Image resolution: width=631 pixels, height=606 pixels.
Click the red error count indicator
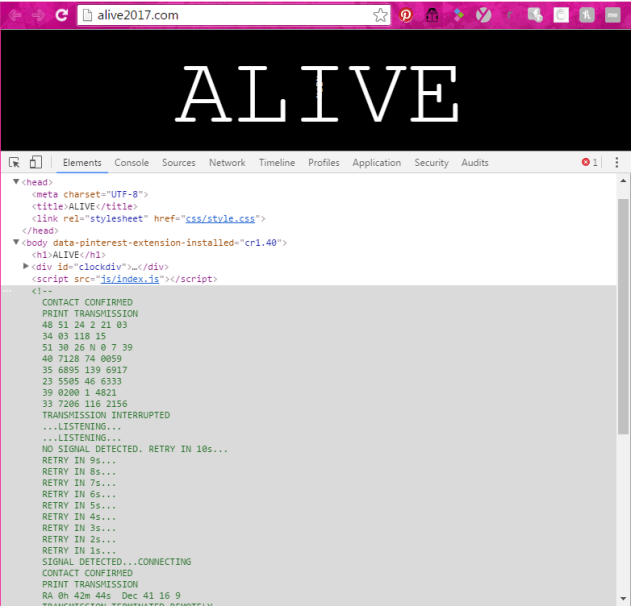point(590,163)
